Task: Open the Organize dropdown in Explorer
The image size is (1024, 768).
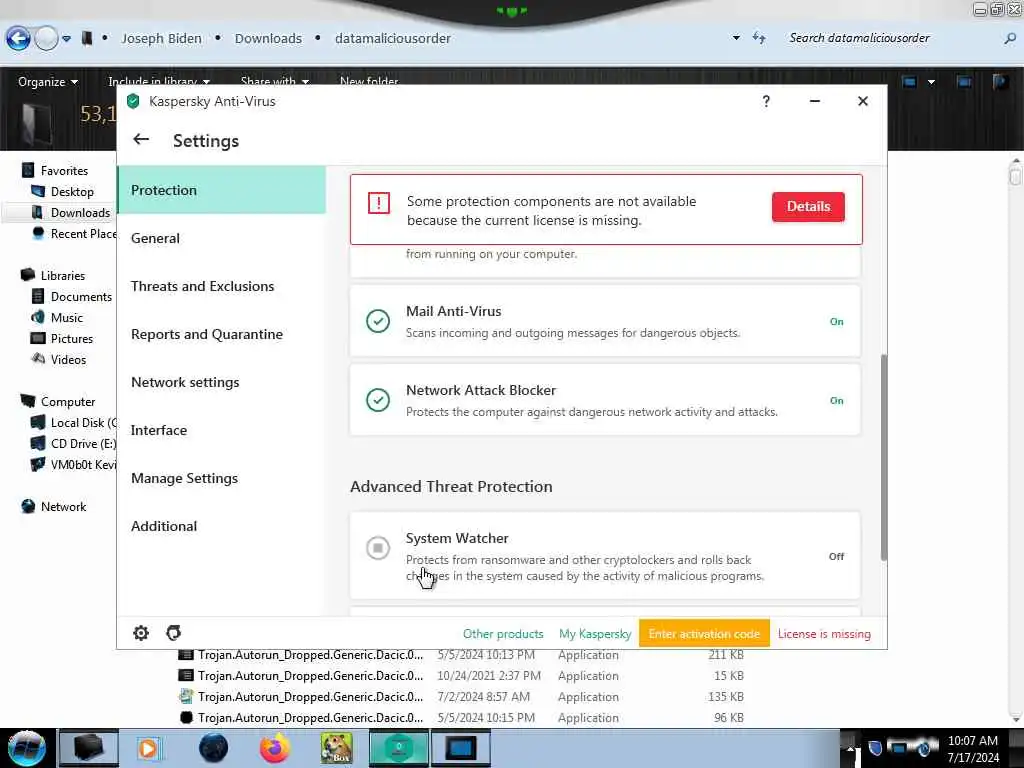Action: coord(48,82)
